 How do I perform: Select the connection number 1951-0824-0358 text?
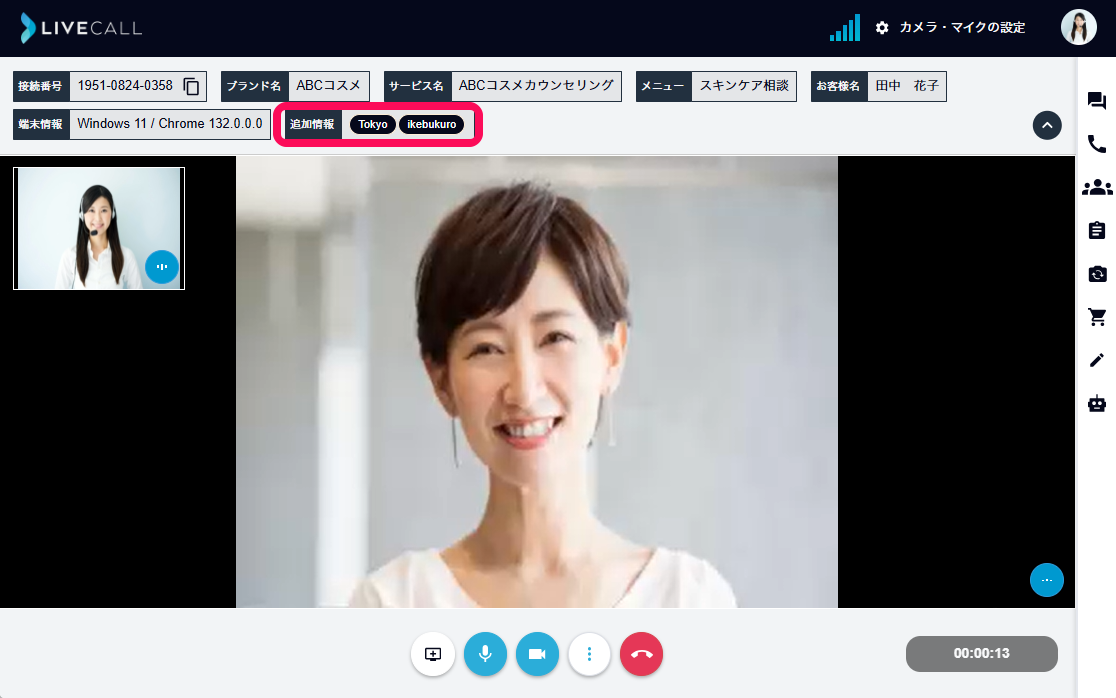[x=125, y=85]
